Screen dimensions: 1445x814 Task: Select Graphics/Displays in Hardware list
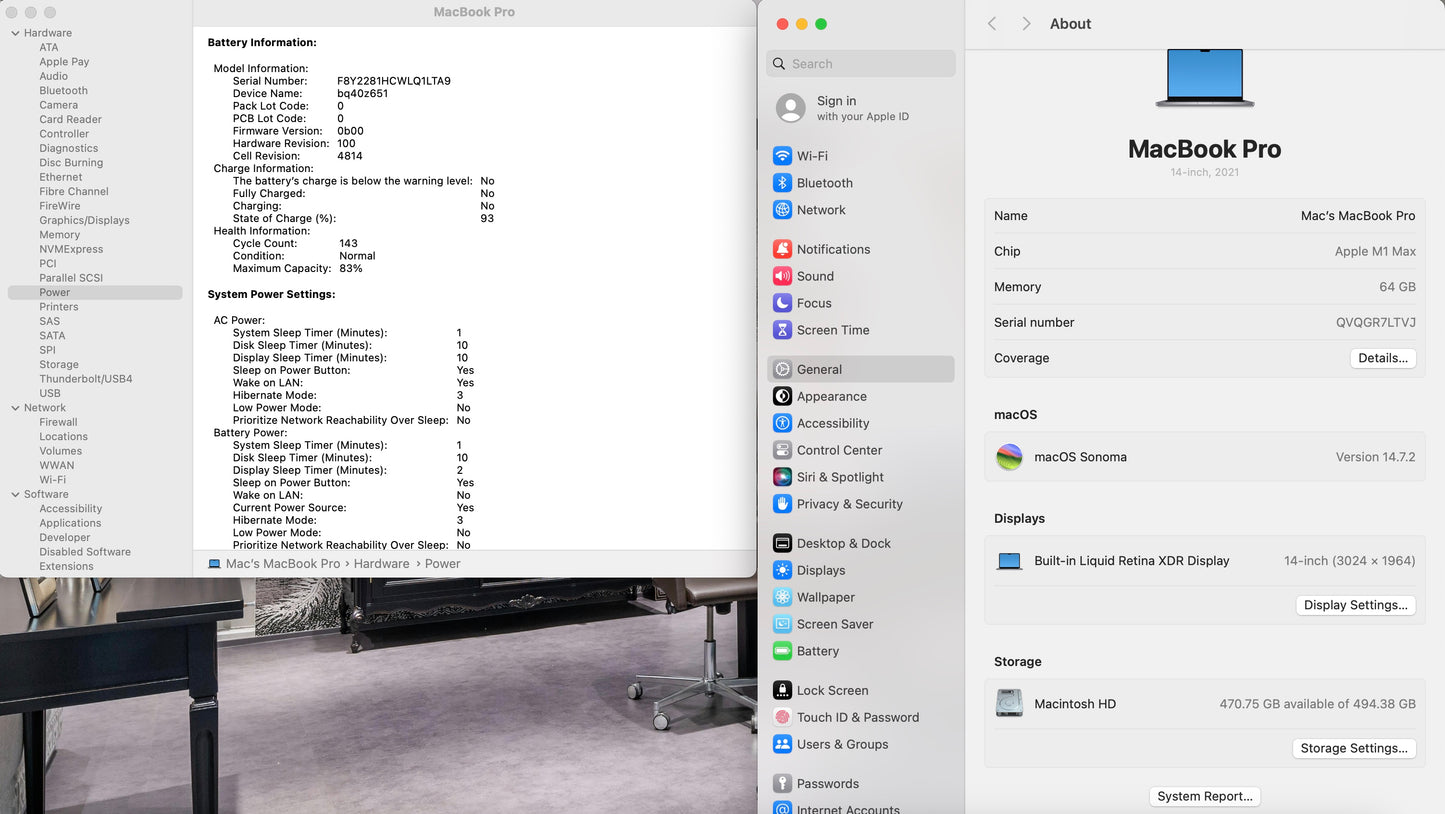click(84, 220)
